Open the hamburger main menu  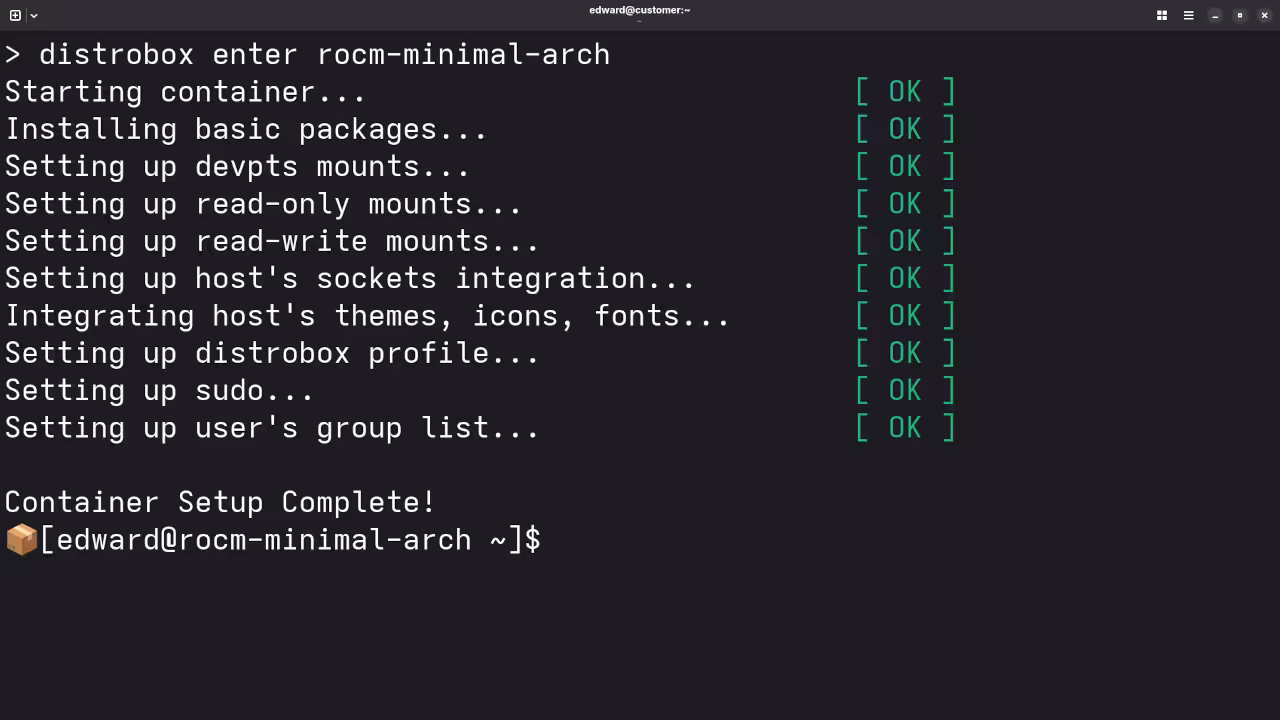pos(1188,15)
